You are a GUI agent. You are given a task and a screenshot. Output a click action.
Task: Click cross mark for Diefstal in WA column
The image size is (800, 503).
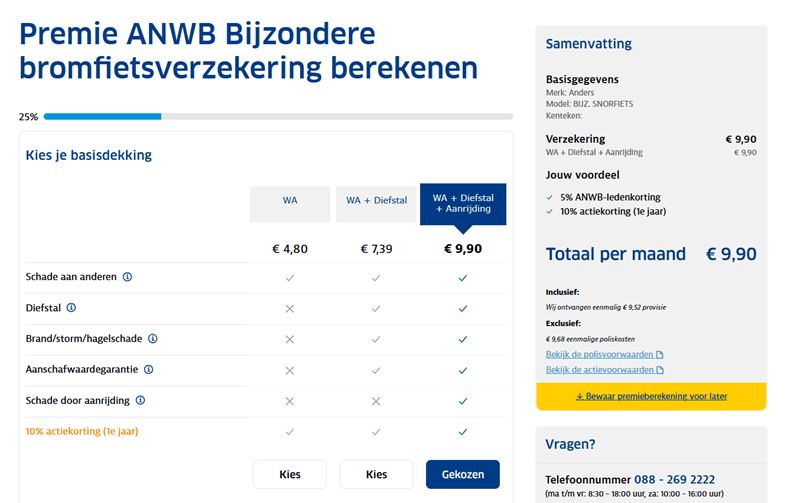[x=290, y=309]
